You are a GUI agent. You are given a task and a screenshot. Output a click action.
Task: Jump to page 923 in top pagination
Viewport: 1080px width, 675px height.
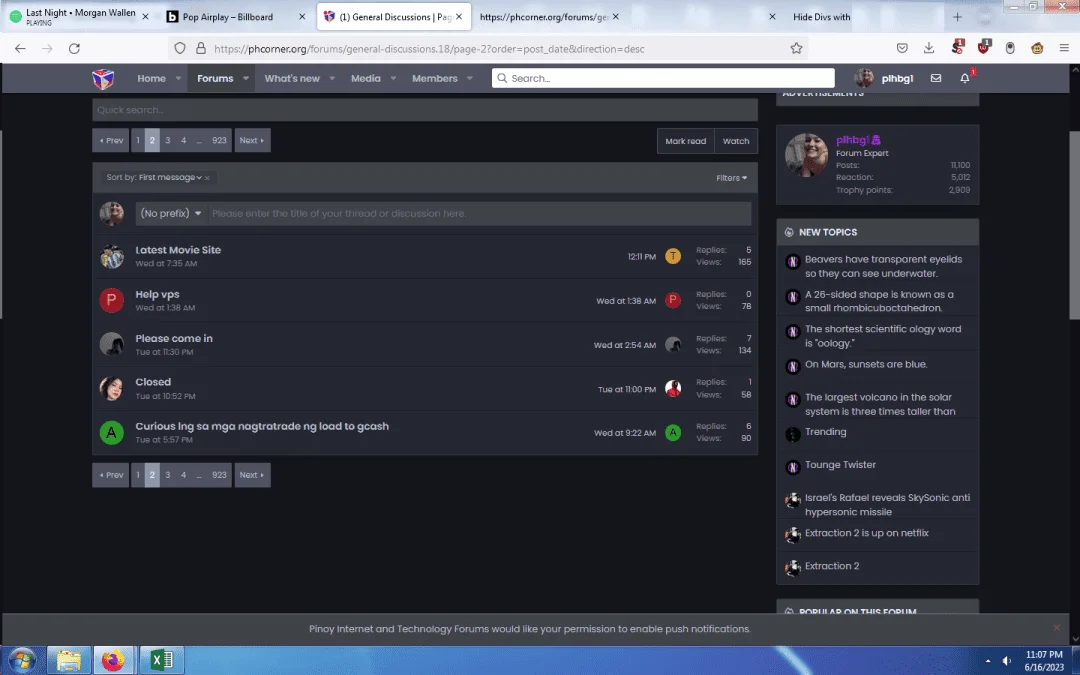(x=219, y=140)
